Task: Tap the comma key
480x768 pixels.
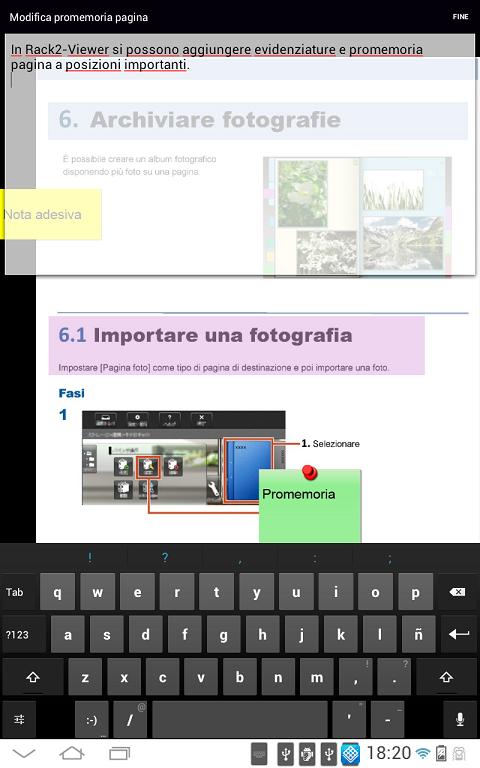Action: pyautogui.click(x=356, y=677)
